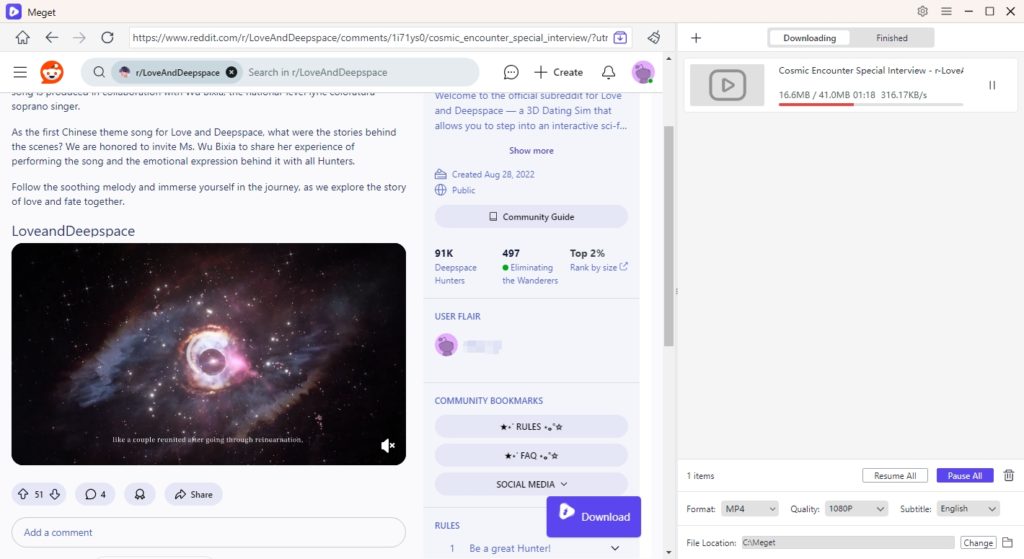
Task: Open the post's 4 comments
Action: 95,494
